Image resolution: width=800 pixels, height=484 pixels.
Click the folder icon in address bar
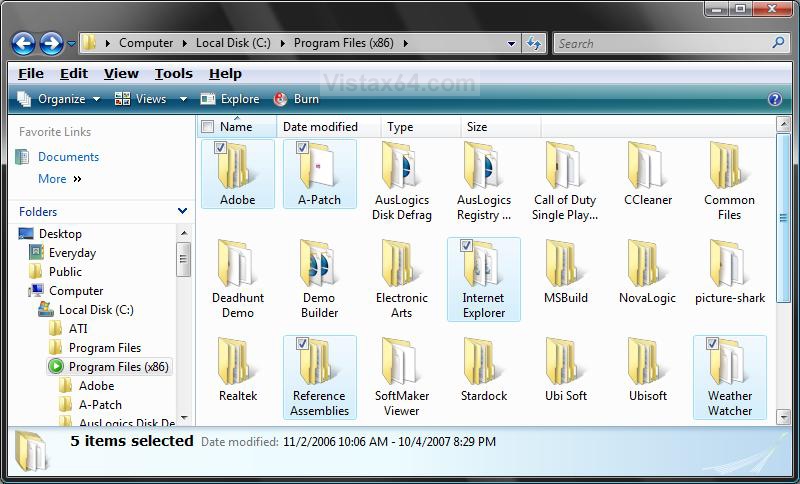[x=89, y=42]
